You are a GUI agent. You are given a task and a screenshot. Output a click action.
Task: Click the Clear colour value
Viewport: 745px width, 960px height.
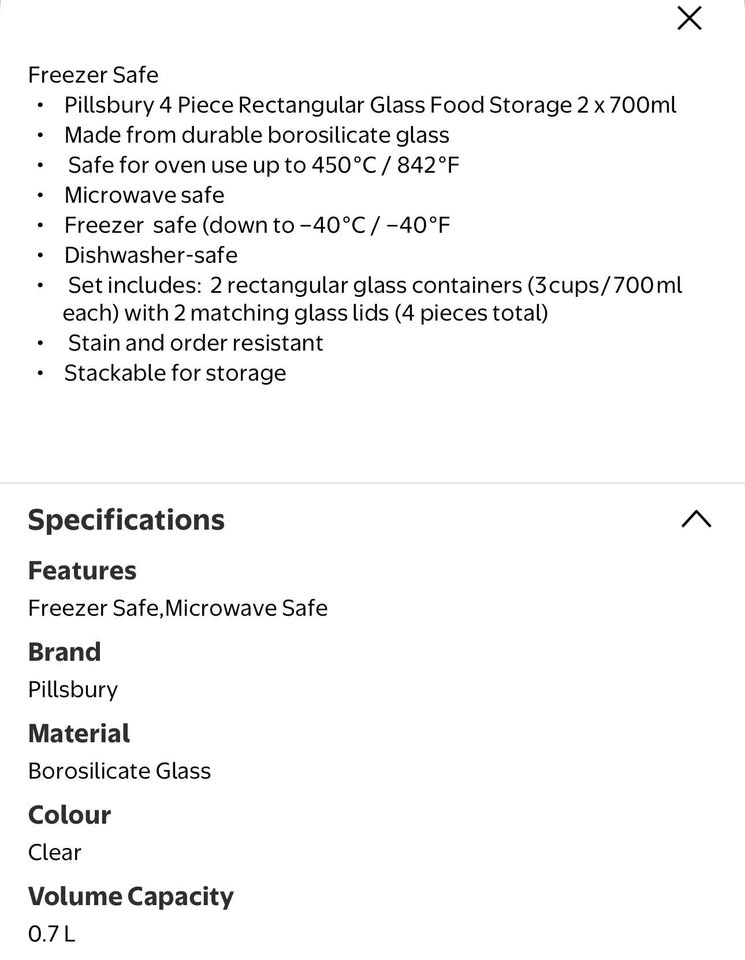(x=54, y=853)
